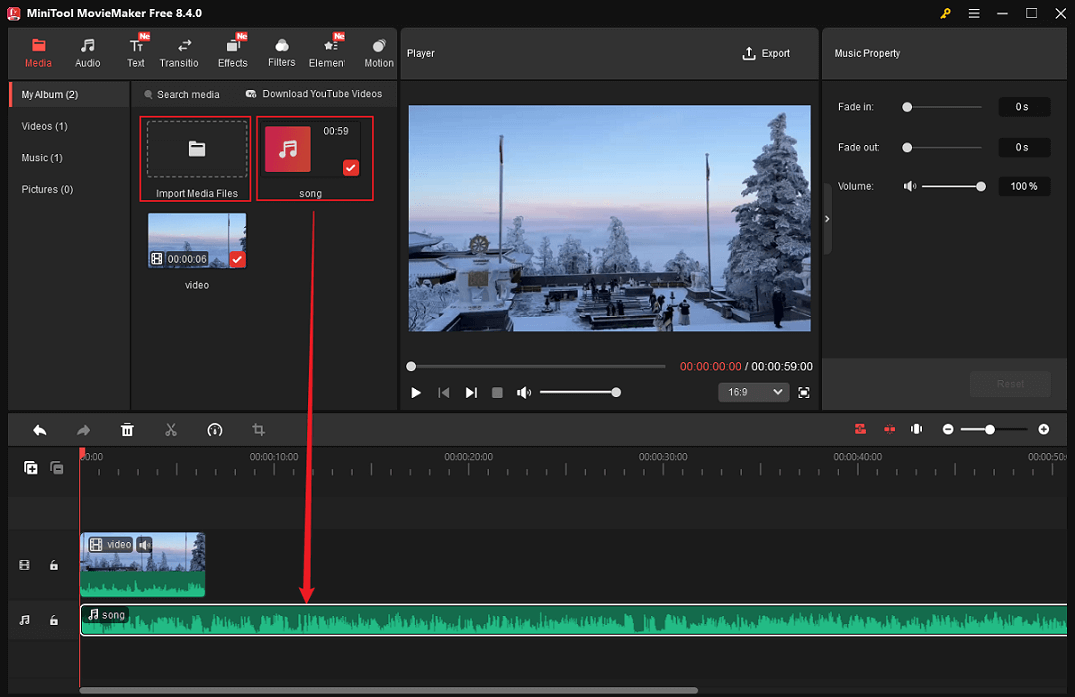
Task: Click the Split scissors tool on timeline toolbar
Action: click(171, 429)
